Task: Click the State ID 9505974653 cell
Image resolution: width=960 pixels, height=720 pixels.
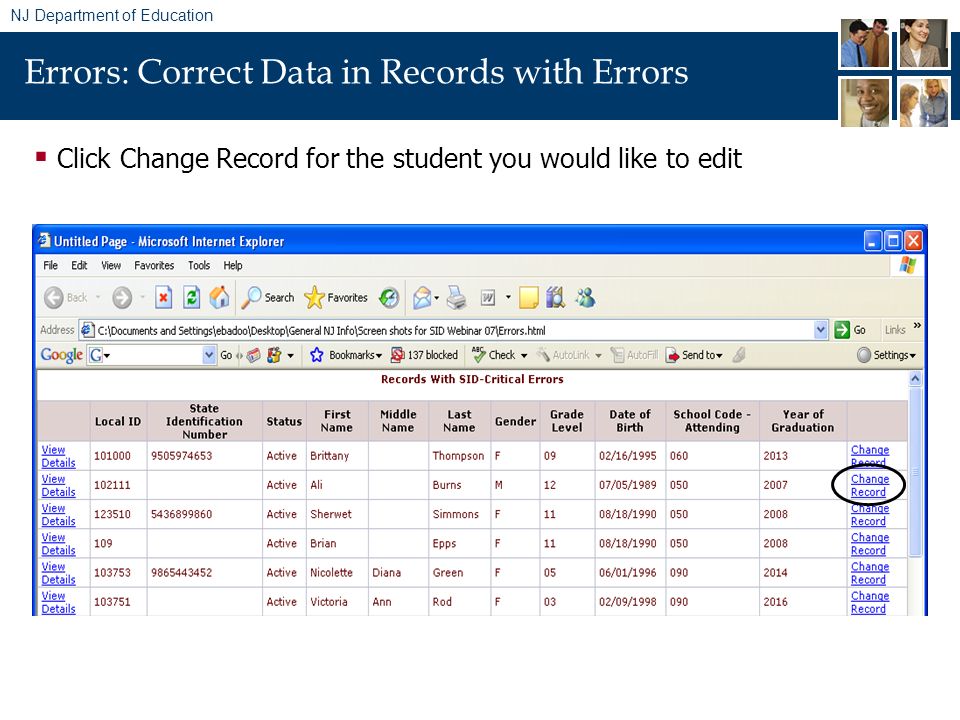Action: [204, 456]
